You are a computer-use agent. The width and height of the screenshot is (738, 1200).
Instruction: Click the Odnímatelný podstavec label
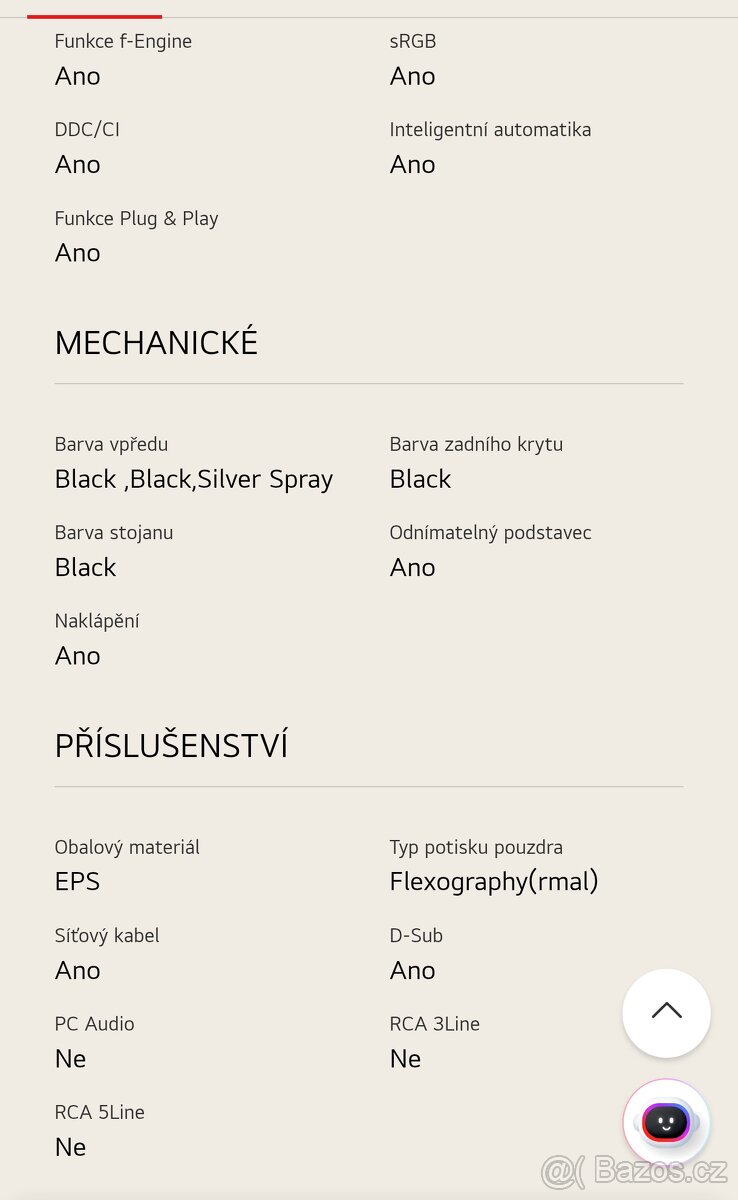click(x=490, y=532)
